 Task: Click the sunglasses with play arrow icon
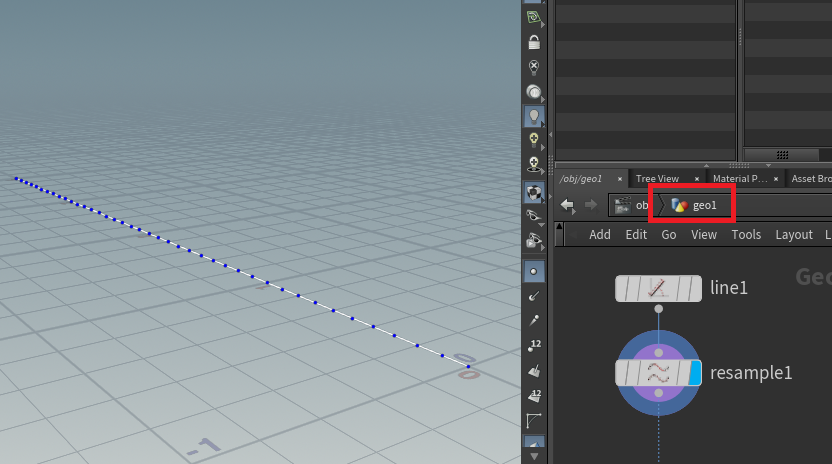534,241
